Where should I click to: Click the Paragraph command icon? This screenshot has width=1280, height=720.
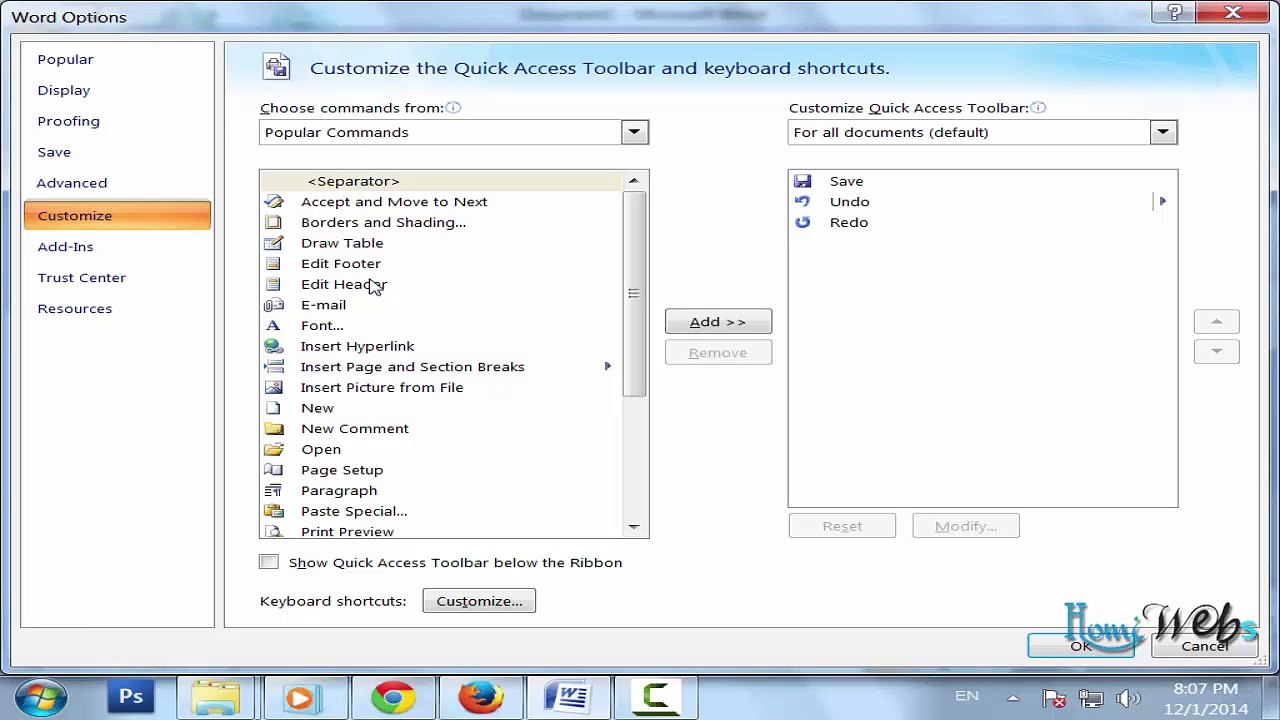click(273, 491)
